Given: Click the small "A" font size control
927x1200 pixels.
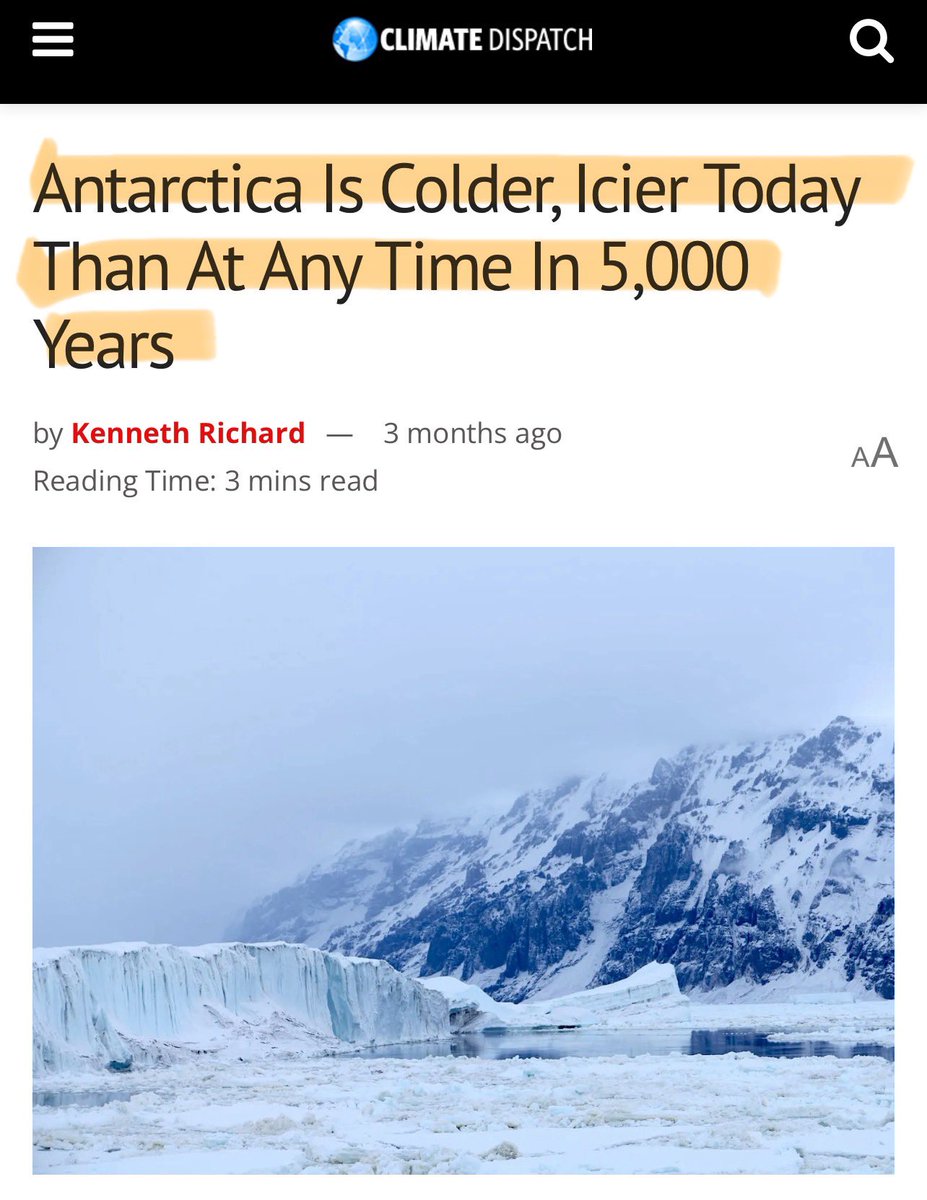Looking at the screenshot, I should [859, 458].
